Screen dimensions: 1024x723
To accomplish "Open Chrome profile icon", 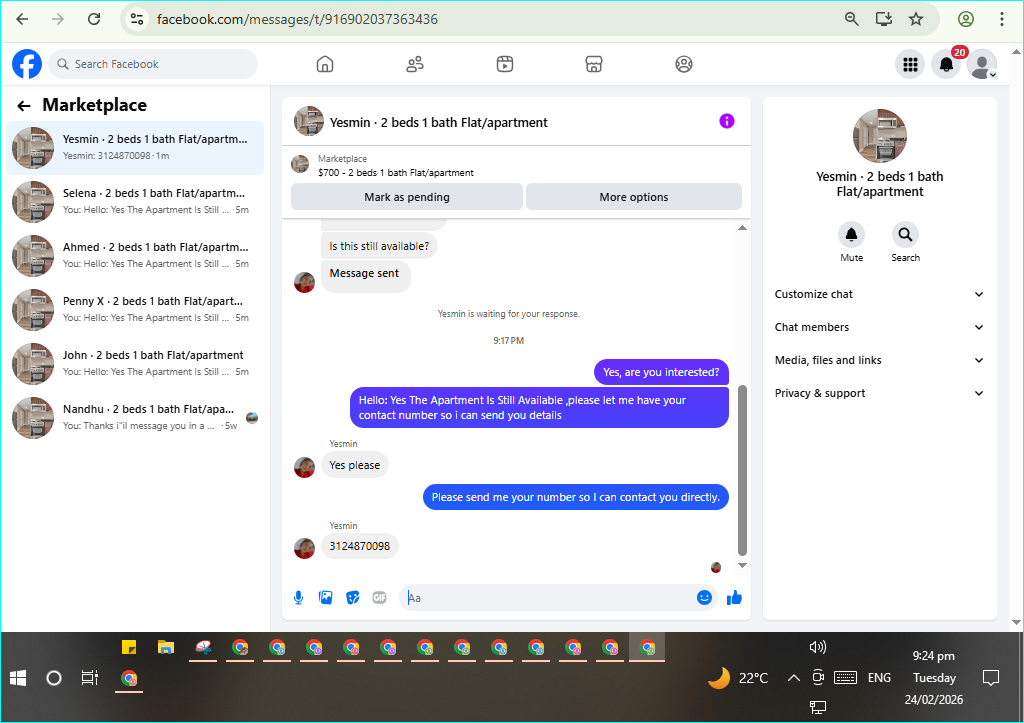I will click(966, 19).
